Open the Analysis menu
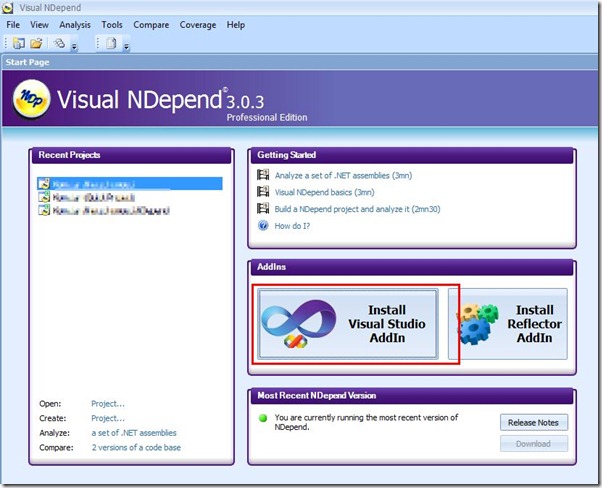This screenshot has height=488, width=602. pyautogui.click(x=75, y=25)
